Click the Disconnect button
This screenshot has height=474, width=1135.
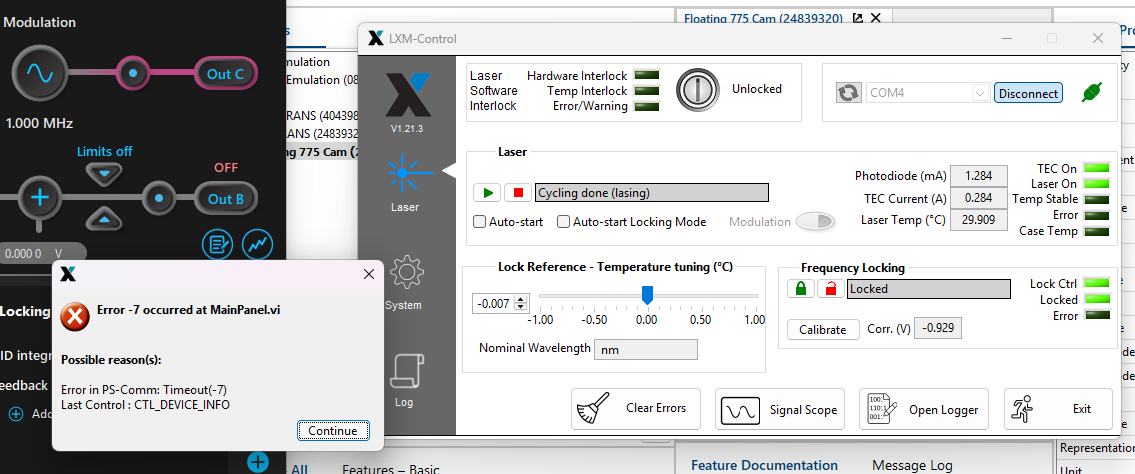click(1028, 93)
